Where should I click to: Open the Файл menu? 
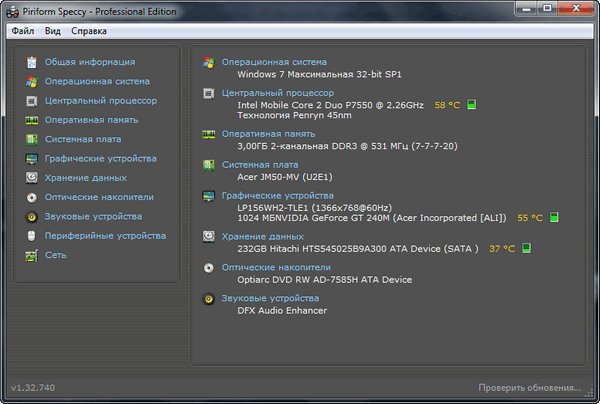[x=23, y=31]
